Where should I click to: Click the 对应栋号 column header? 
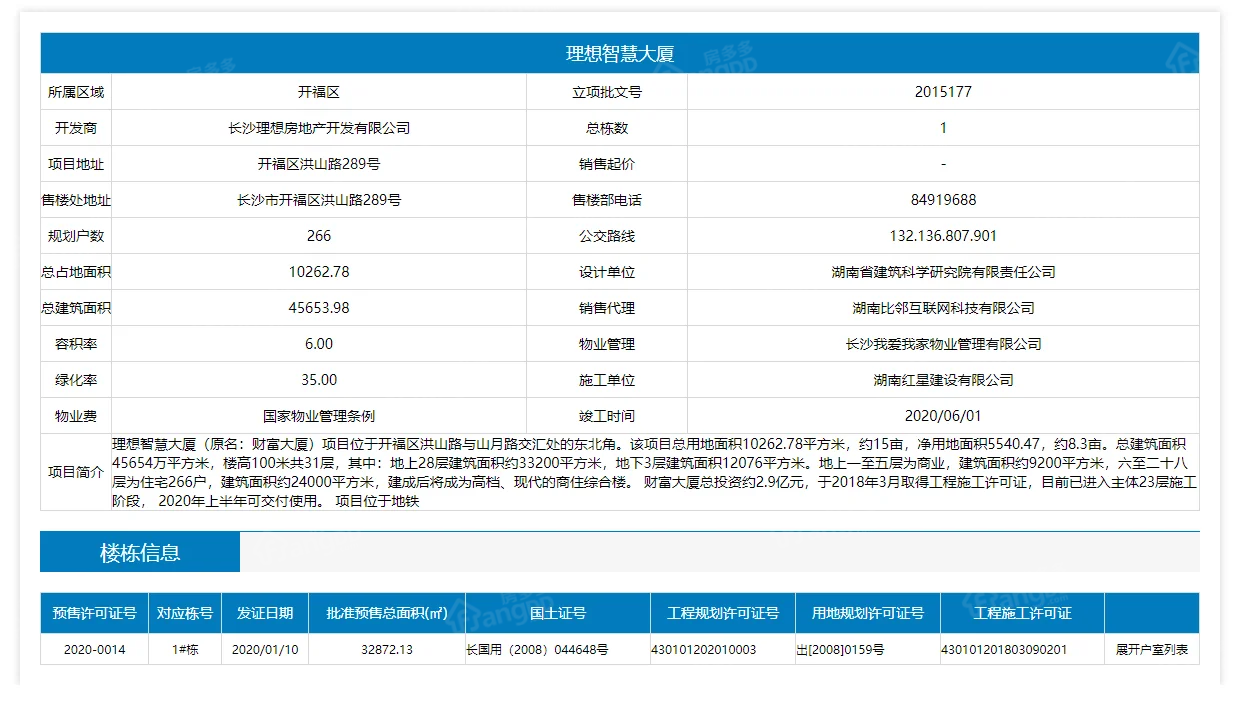(x=185, y=613)
